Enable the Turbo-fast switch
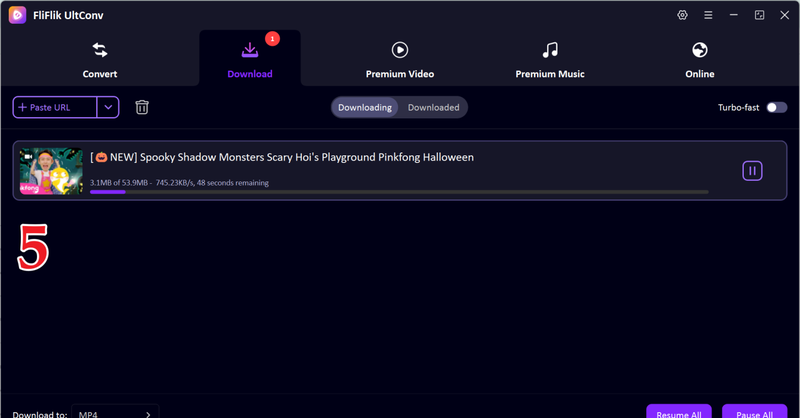Image resolution: width=800 pixels, height=418 pixels. coord(776,107)
